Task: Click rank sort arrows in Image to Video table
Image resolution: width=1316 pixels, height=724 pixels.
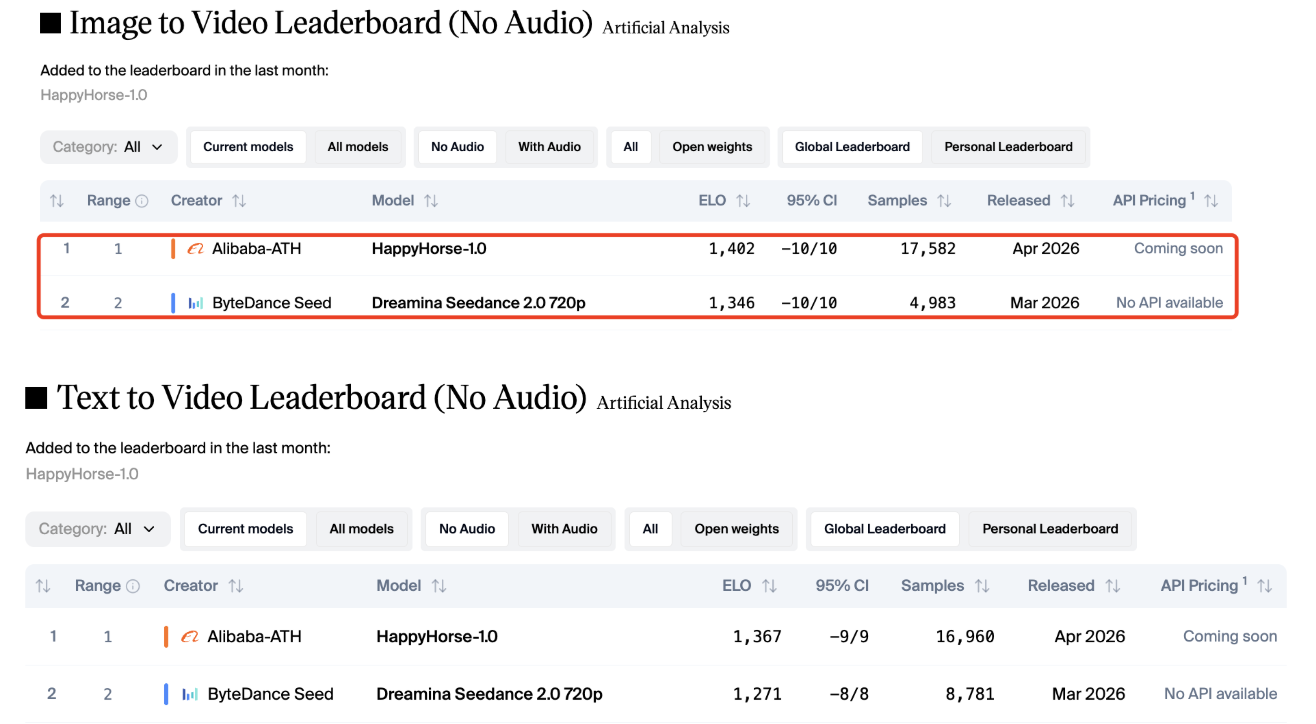Action: (x=57, y=201)
